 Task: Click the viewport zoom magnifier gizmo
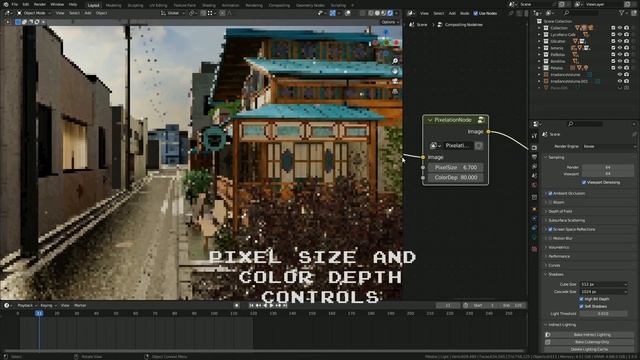pyautogui.click(x=395, y=61)
